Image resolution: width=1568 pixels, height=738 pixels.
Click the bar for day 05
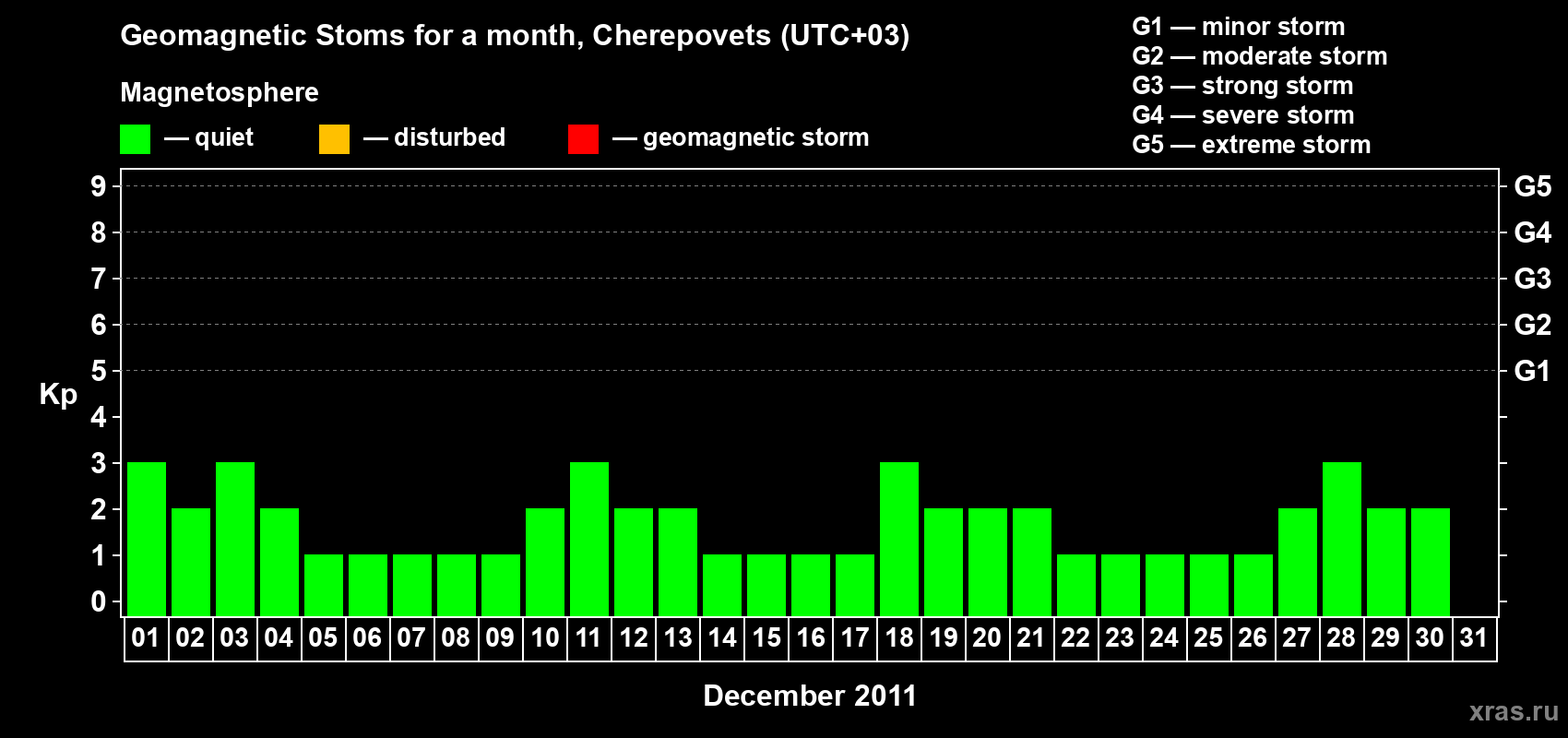point(324,585)
